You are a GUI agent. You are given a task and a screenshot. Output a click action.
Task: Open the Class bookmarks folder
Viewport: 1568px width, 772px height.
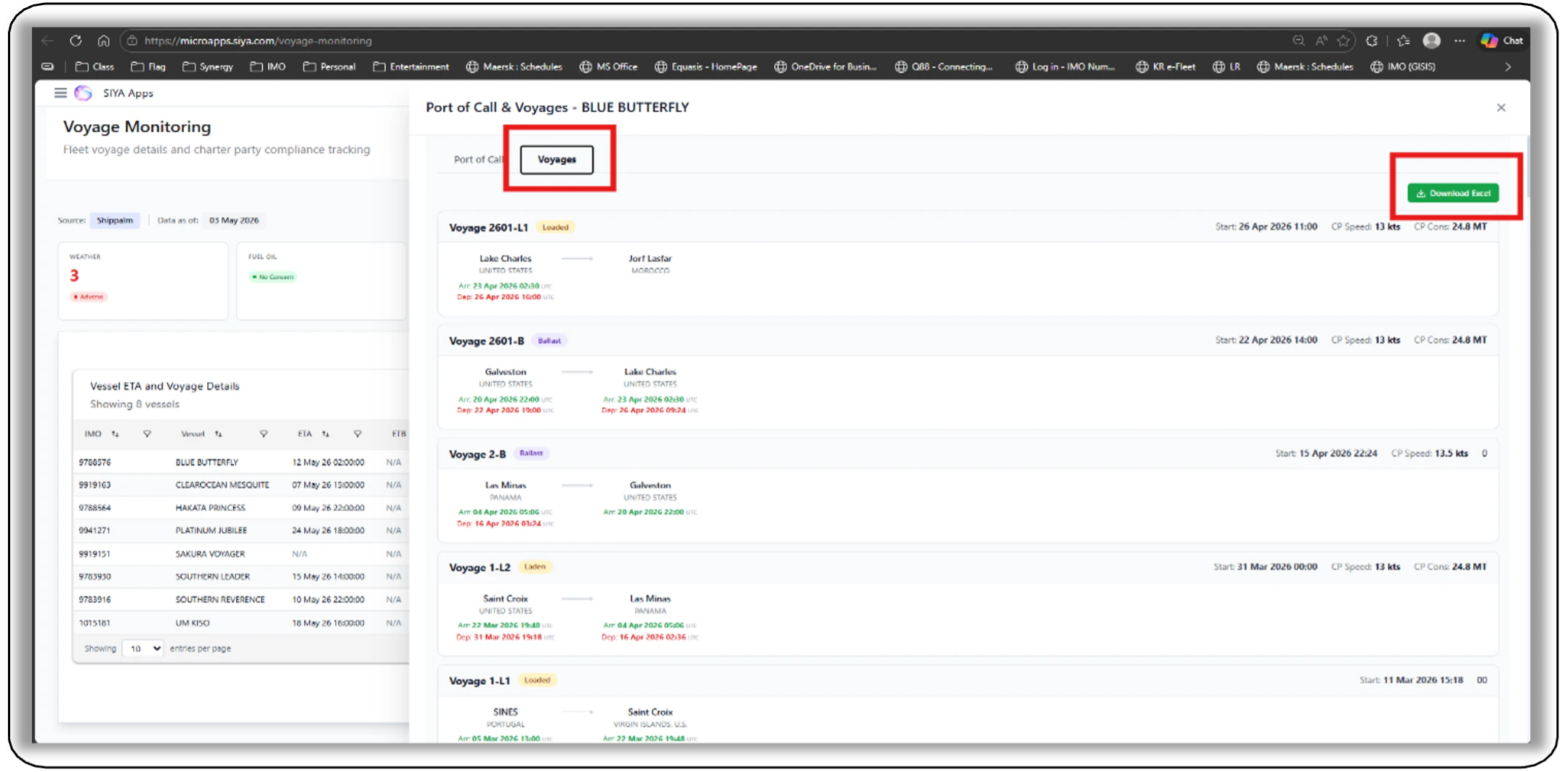(94, 67)
